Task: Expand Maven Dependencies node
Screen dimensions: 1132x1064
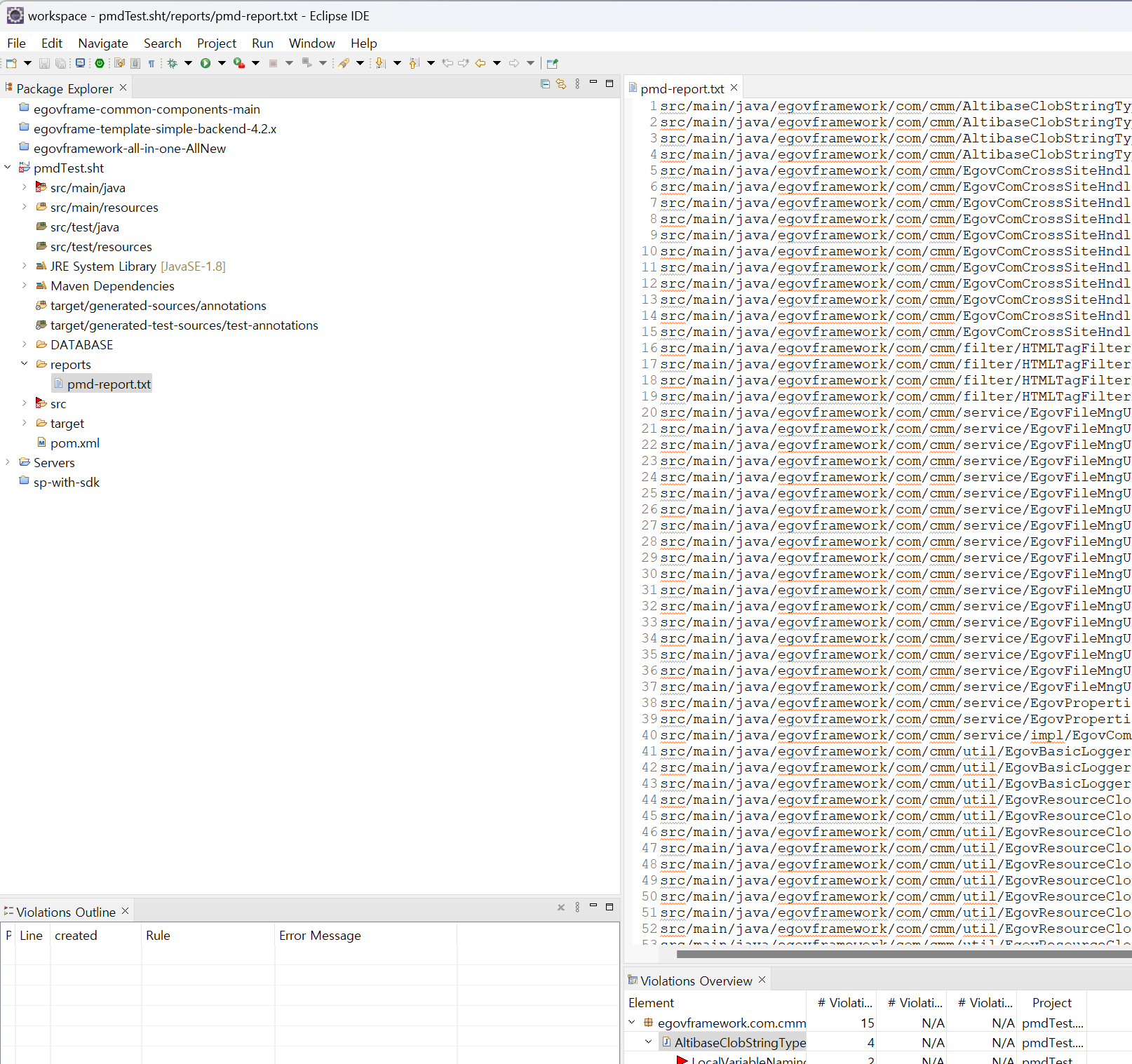Action: tap(25, 285)
